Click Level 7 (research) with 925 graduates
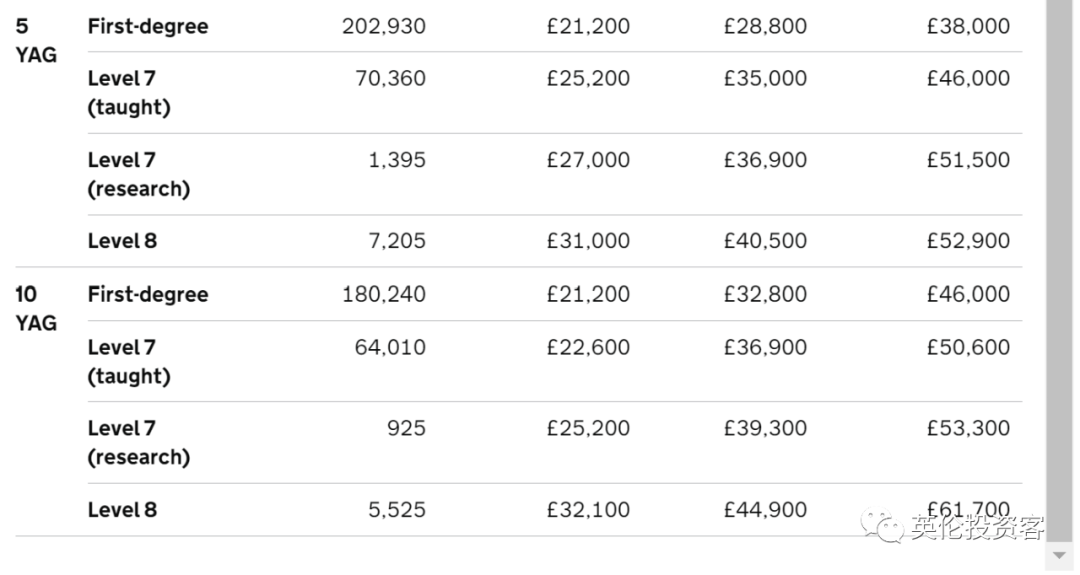 click(x=138, y=442)
